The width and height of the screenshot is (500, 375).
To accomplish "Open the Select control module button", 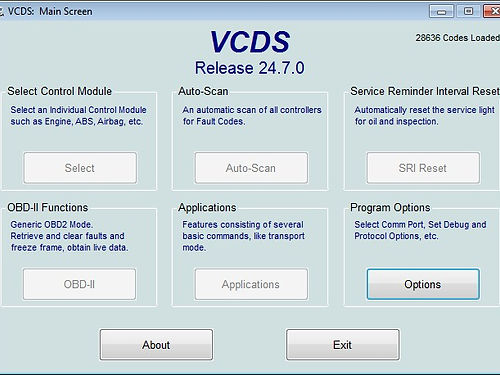I will (80, 168).
